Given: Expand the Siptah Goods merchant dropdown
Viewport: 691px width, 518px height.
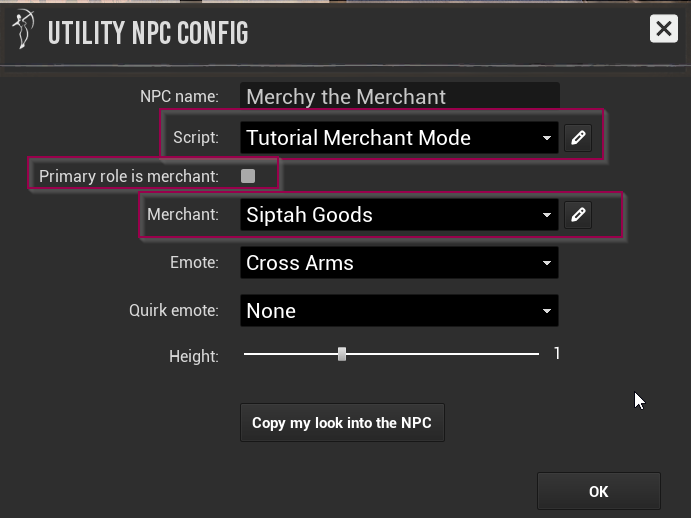Looking at the screenshot, I should (x=399, y=215).
